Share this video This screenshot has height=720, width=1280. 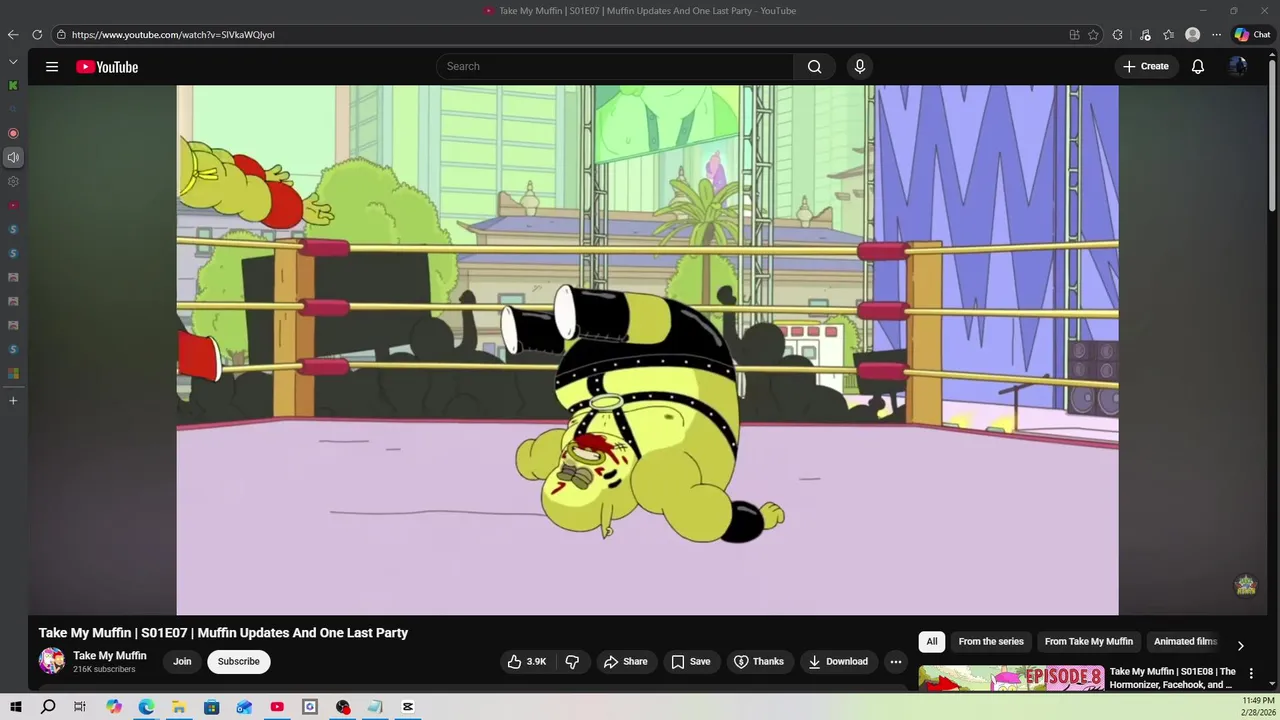pos(625,662)
